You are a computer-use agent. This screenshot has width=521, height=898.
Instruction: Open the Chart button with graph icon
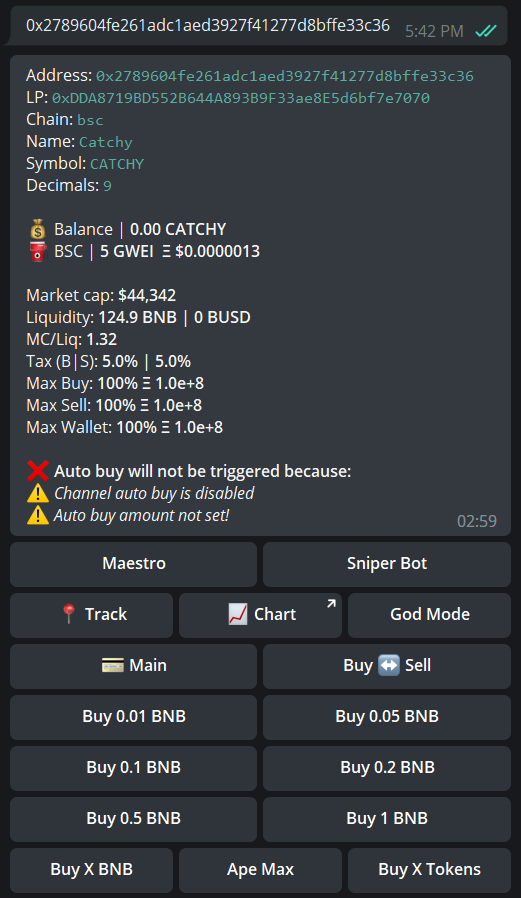pyautogui.click(x=260, y=615)
